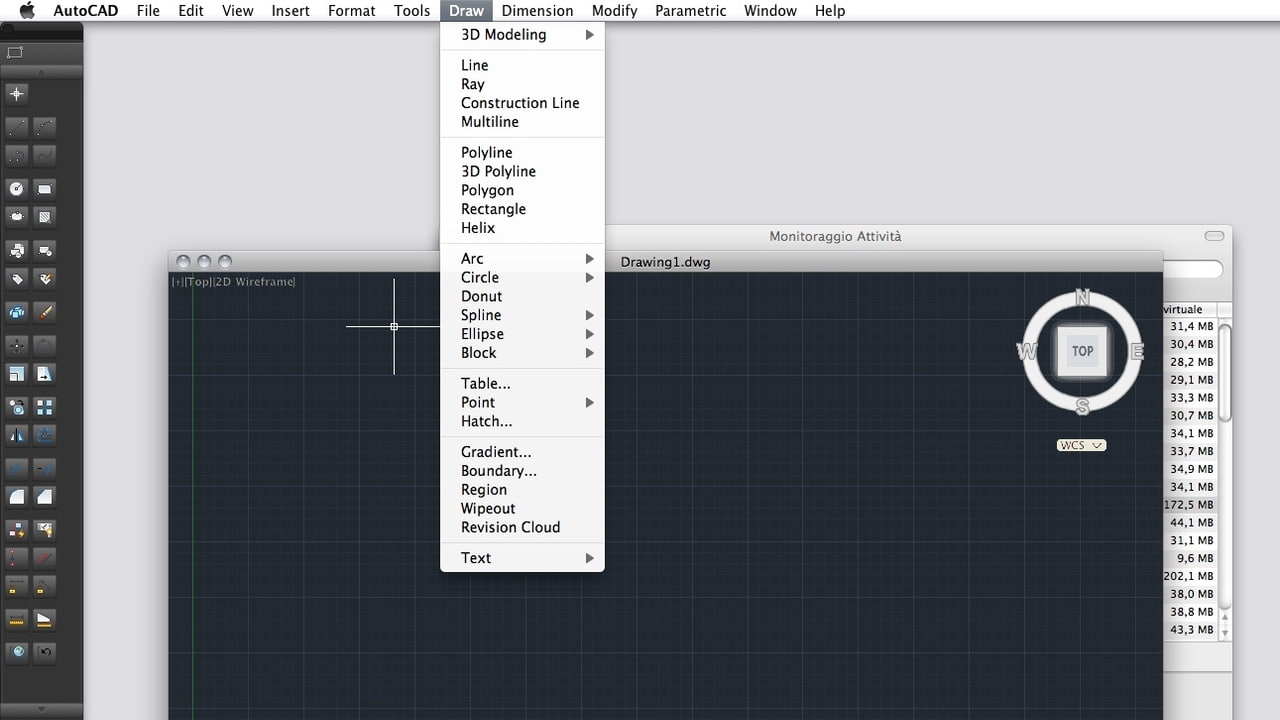The width and height of the screenshot is (1280, 720).
Task: Select the Ellipse tool in the tool palette
Action: pyautogui.click(x=17, y=216)
